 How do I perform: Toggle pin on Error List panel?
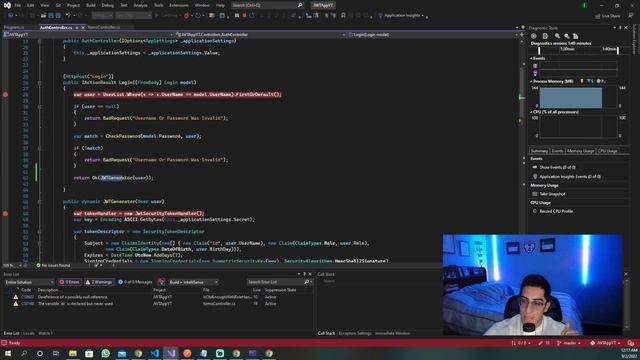[304, 274]
